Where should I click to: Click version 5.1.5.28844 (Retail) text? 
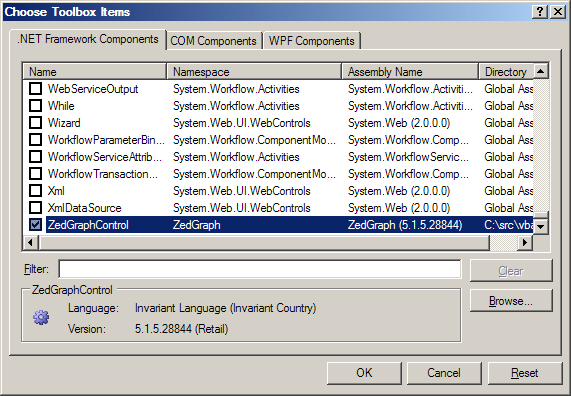tap(181, 329)
